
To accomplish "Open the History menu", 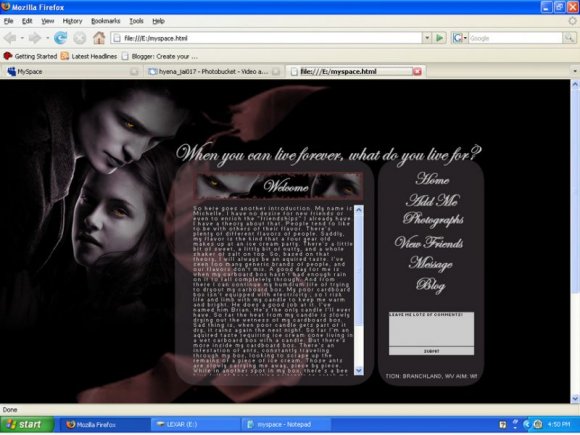I will (72, 21).
